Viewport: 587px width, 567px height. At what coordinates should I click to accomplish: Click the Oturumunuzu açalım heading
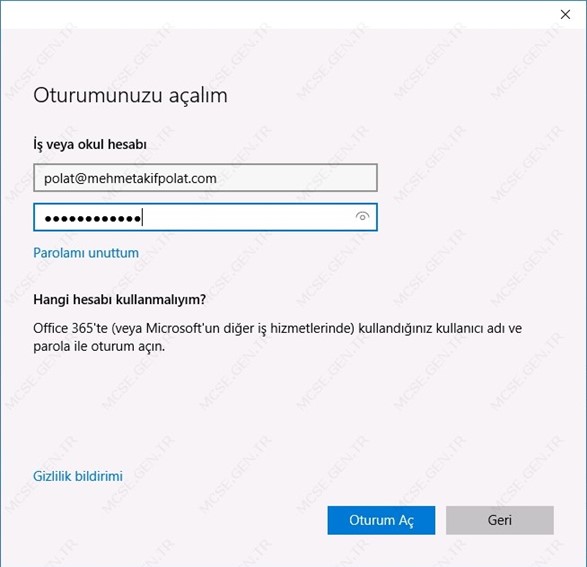[130, 95]
